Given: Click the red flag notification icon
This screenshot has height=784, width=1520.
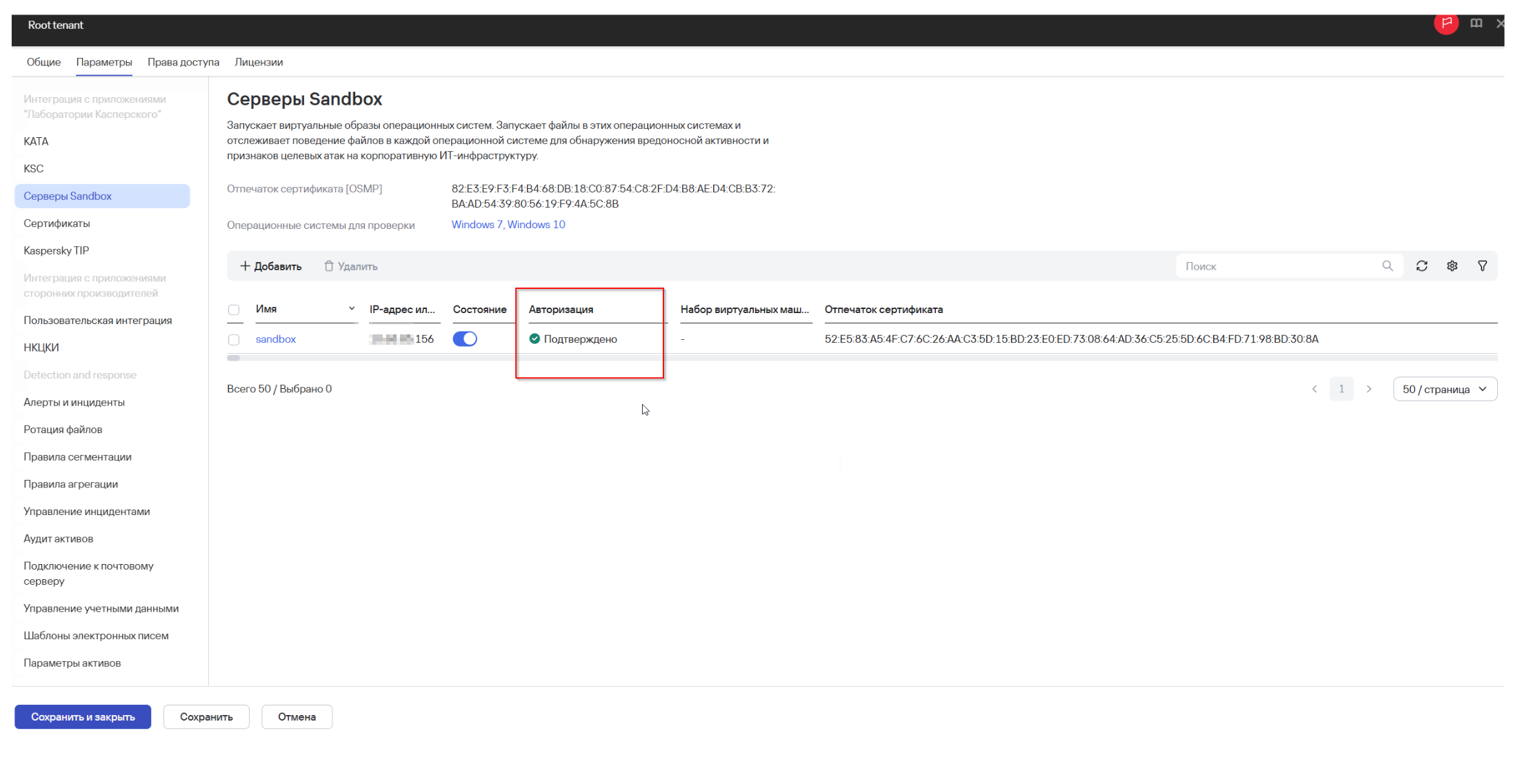Looking at the screenshot, I should click(1446, 23).
